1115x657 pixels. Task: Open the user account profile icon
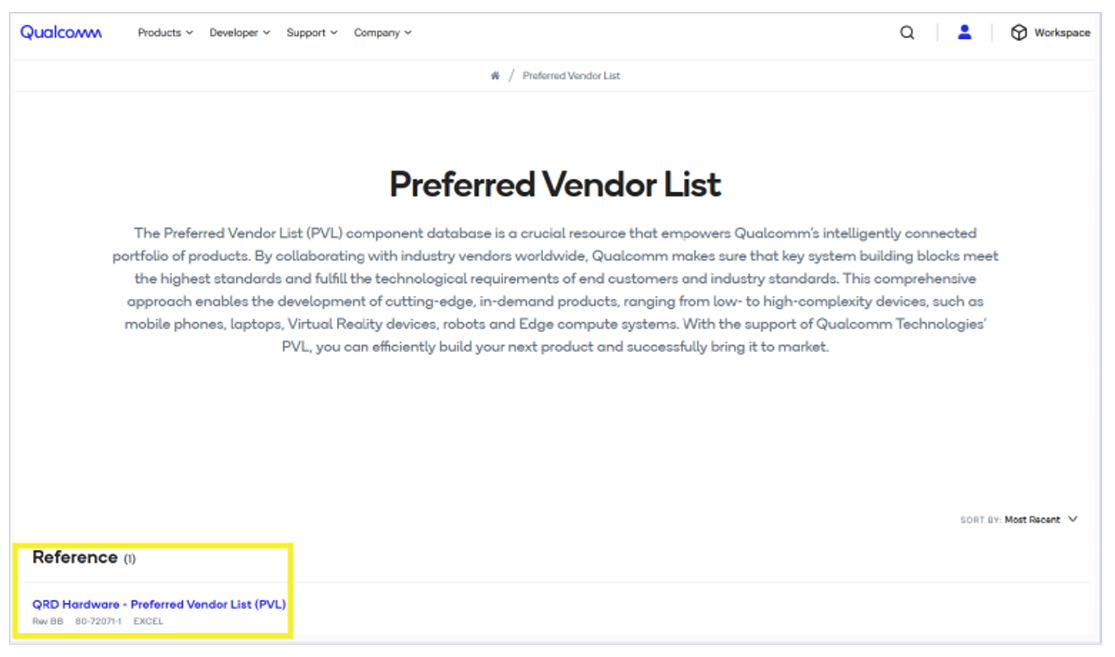pyautogui.click(x=964, y=32)
